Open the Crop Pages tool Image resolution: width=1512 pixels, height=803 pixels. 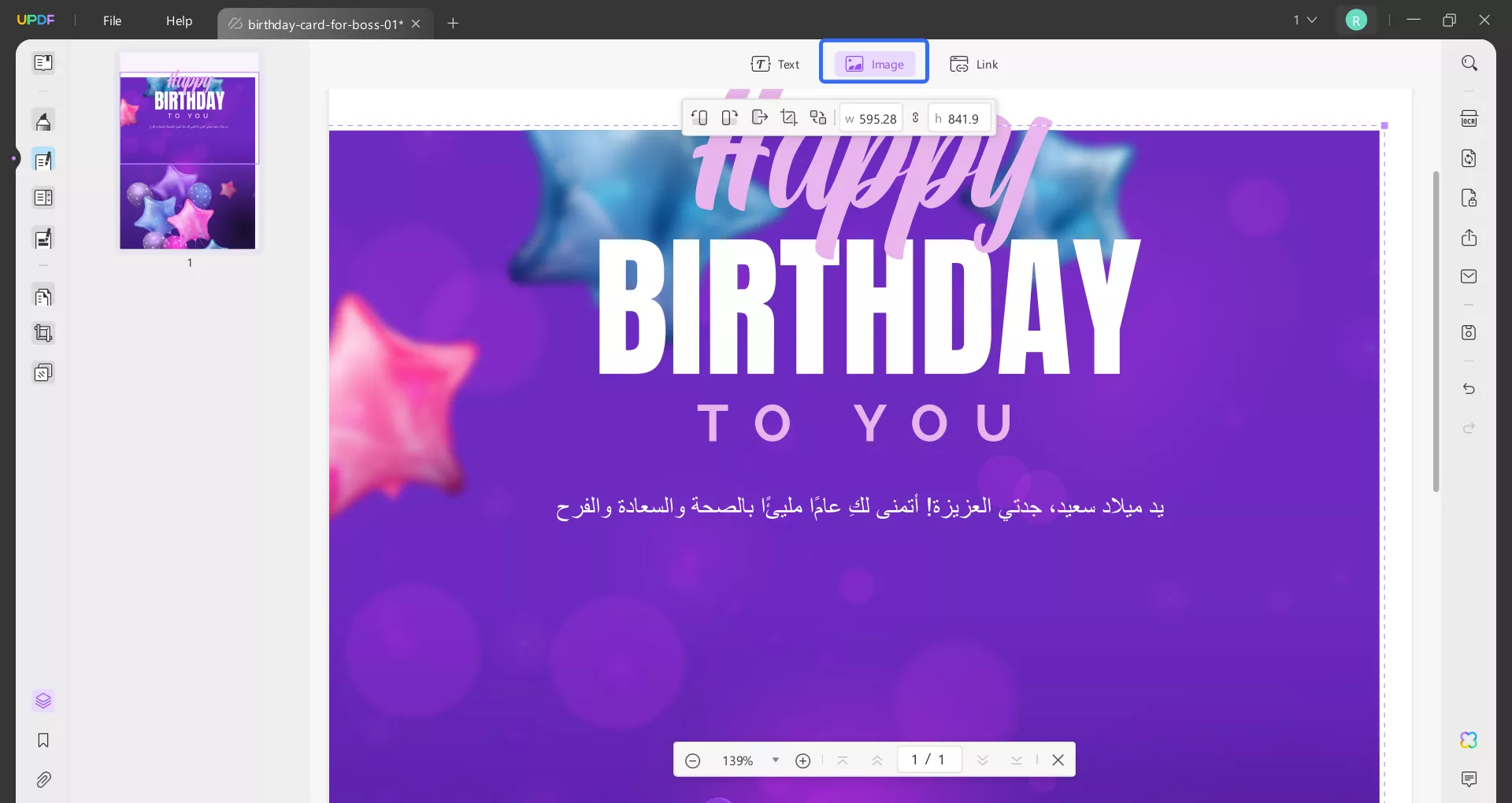coord(43,333)
